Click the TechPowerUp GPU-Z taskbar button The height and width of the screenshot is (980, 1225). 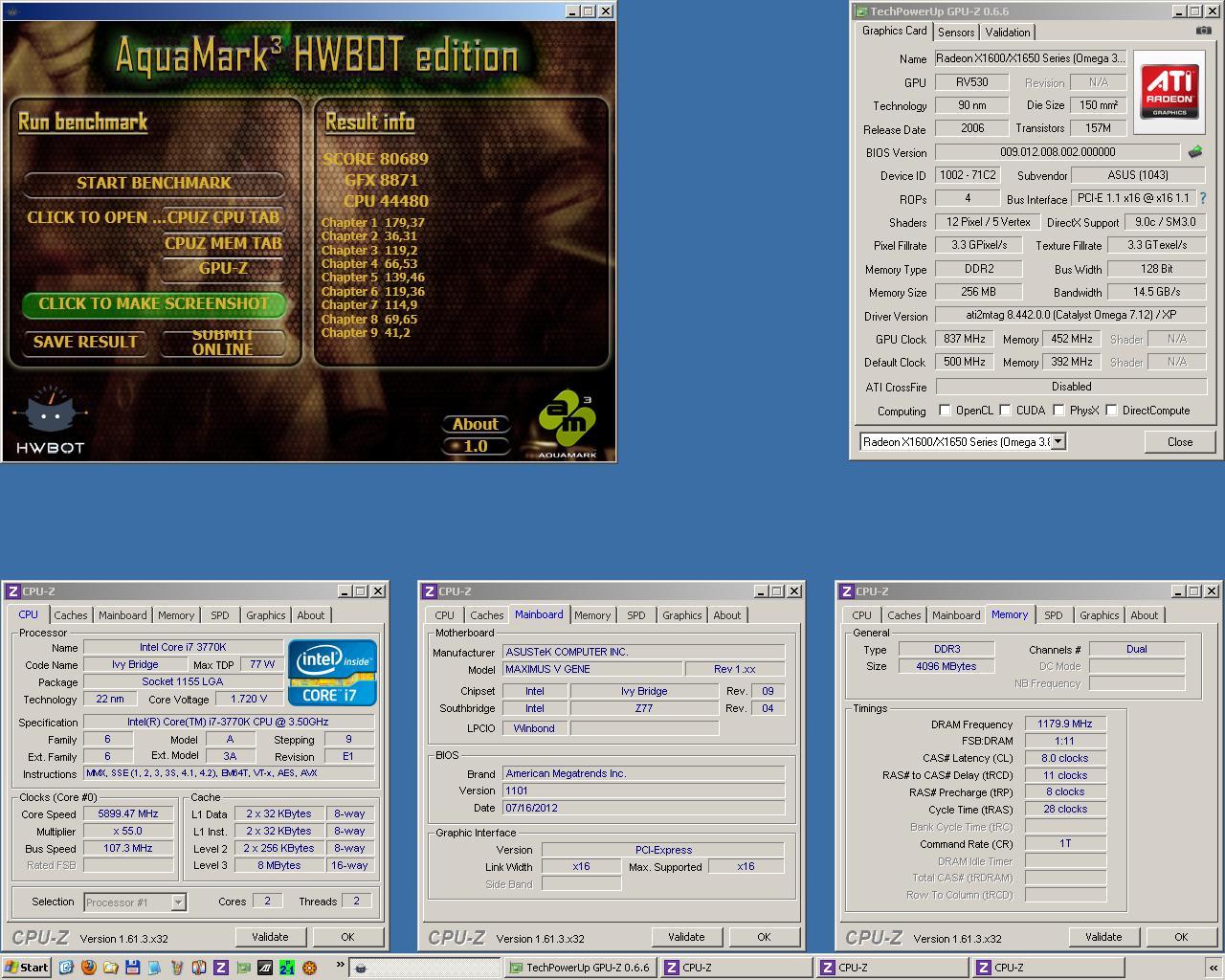580,968
